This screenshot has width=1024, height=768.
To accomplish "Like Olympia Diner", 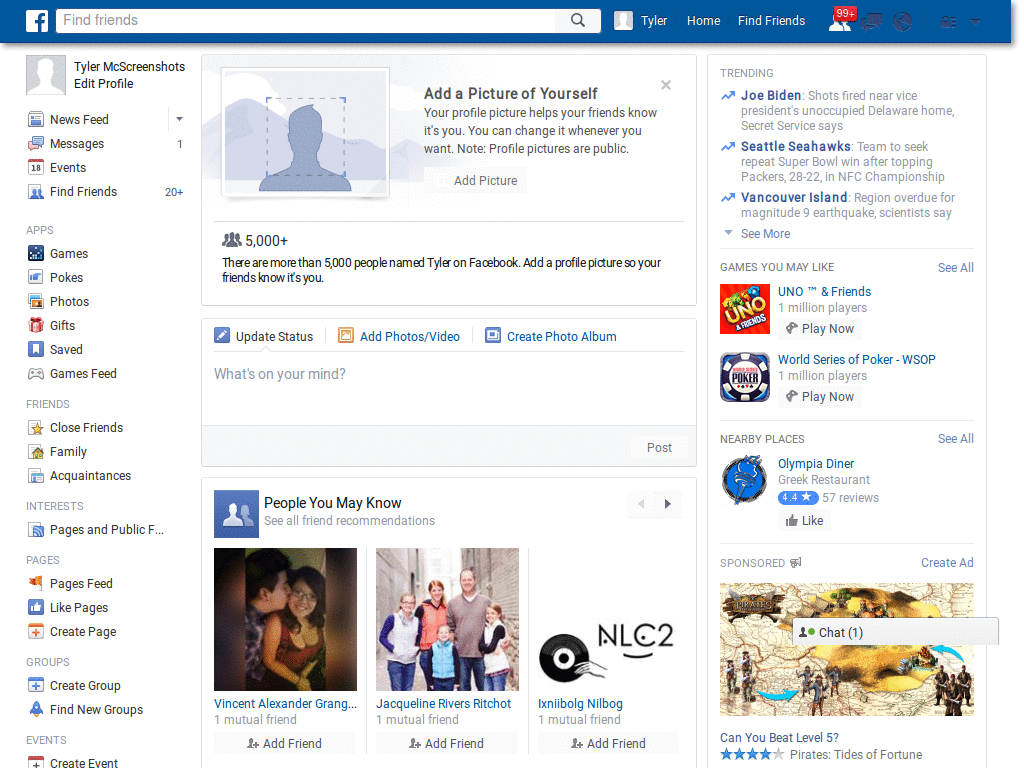I will [x=804, y=520].
